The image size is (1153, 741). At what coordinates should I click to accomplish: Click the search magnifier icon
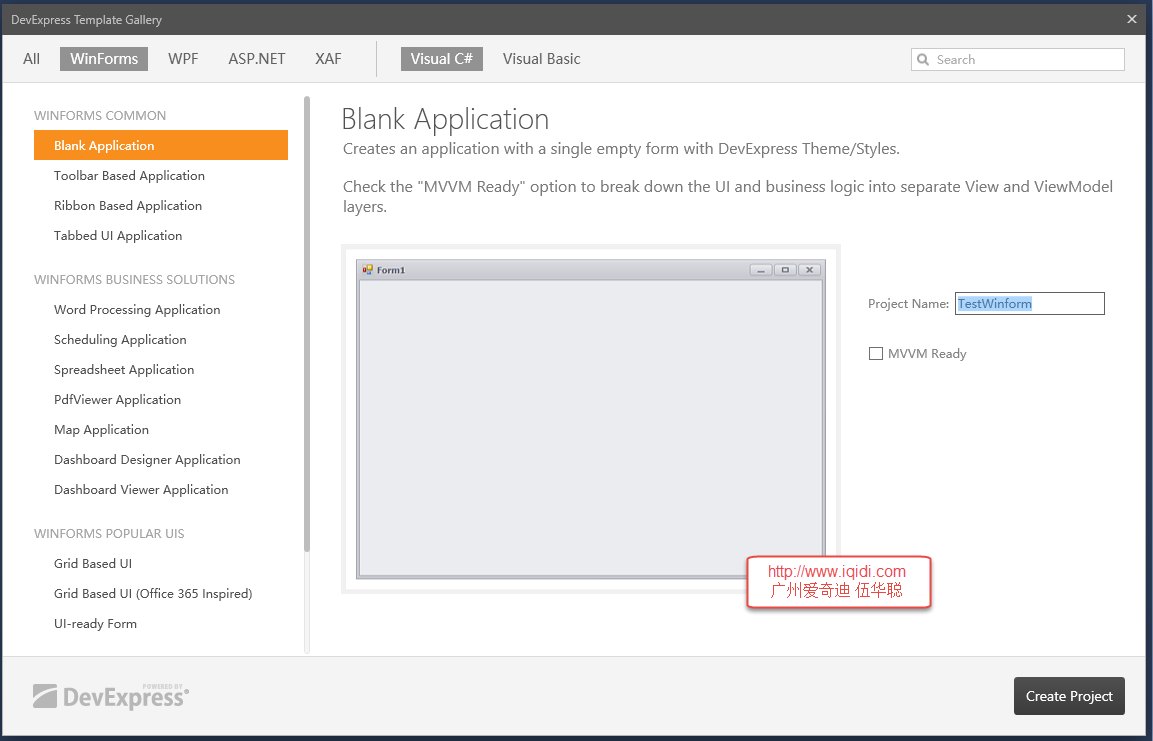pyautogui.click(x=923, y=60)
